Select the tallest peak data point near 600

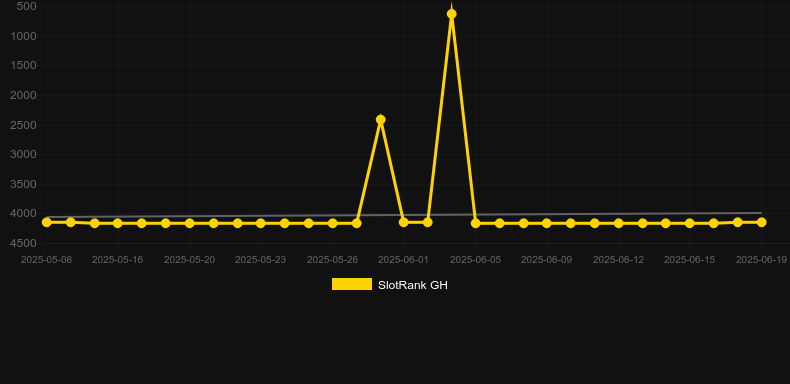451,14
